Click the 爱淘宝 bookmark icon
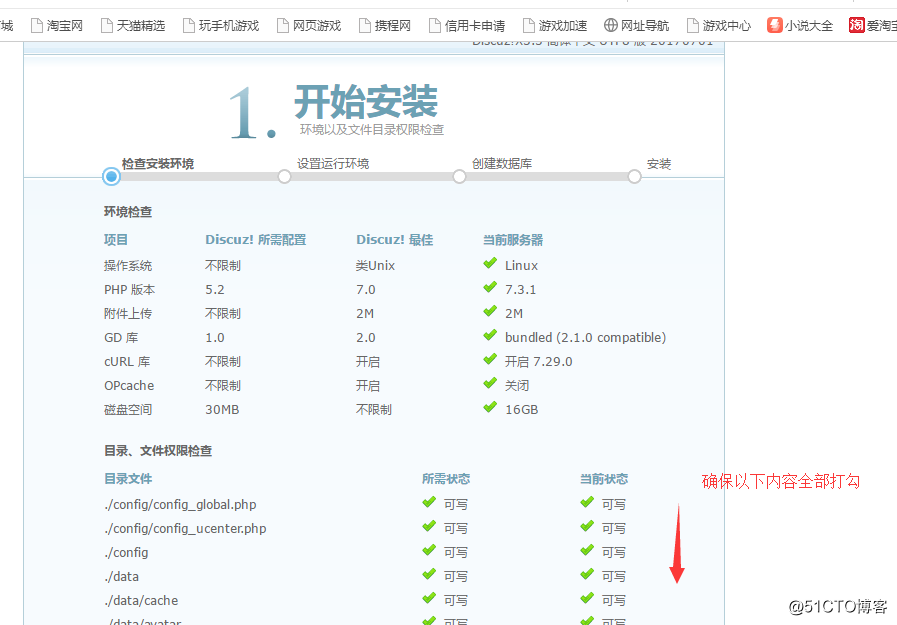Screen dimensions: 897x625 [856, 25]
